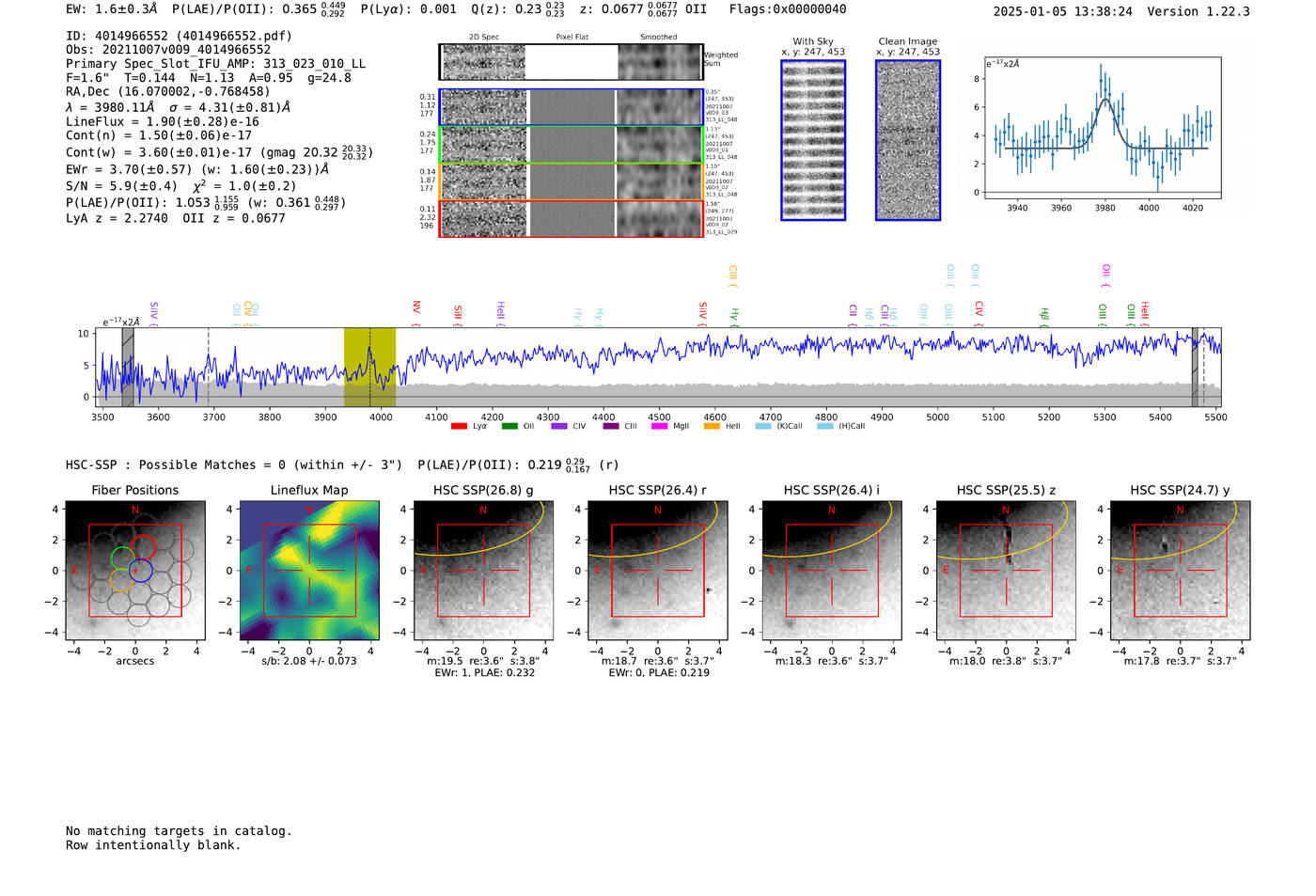Viewport: 1316px width, 896px height.
Task: Select the green-bordered 2D spectrum row
Action: point(572,145)
